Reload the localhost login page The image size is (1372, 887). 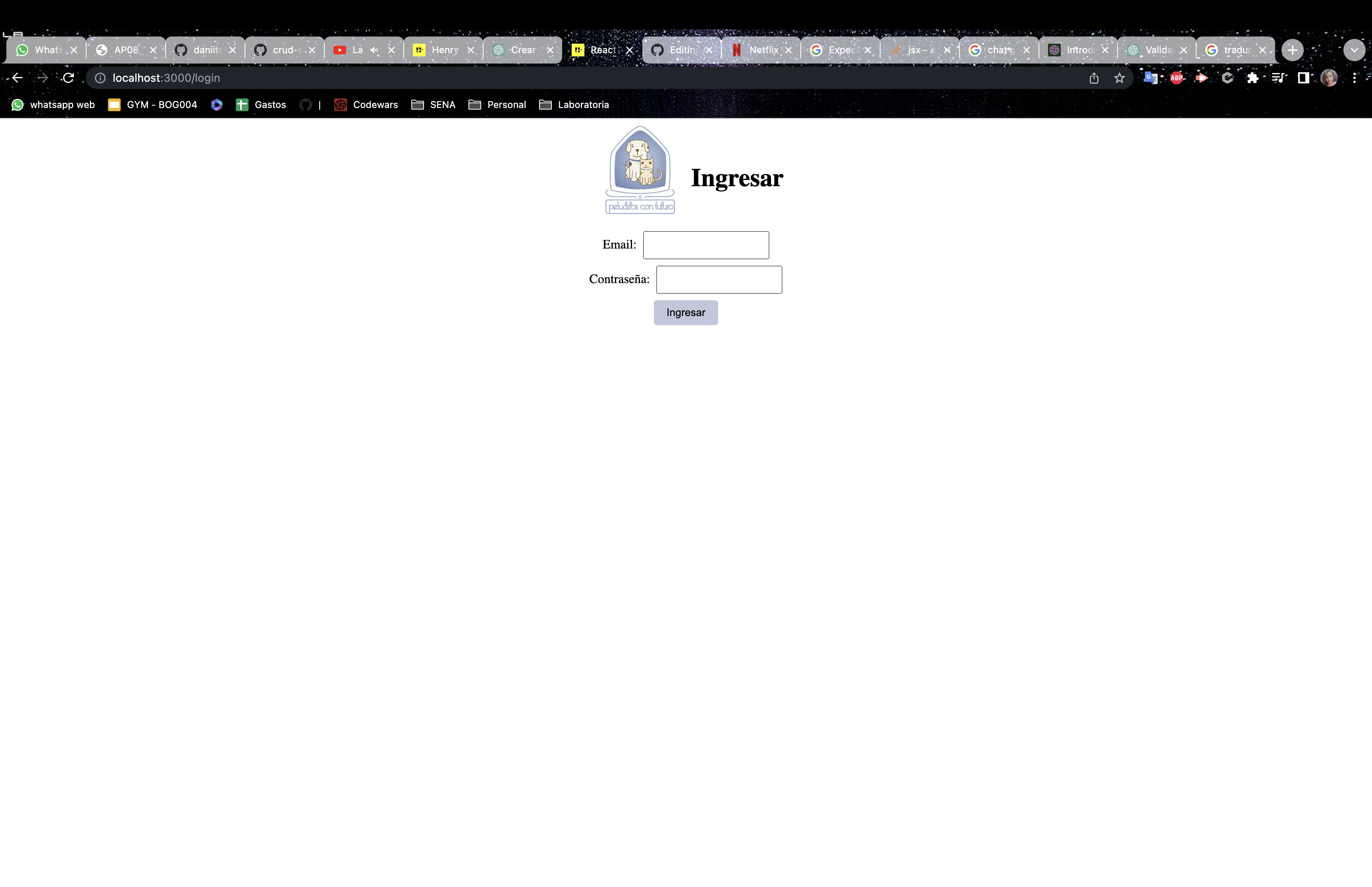[69, 78]
